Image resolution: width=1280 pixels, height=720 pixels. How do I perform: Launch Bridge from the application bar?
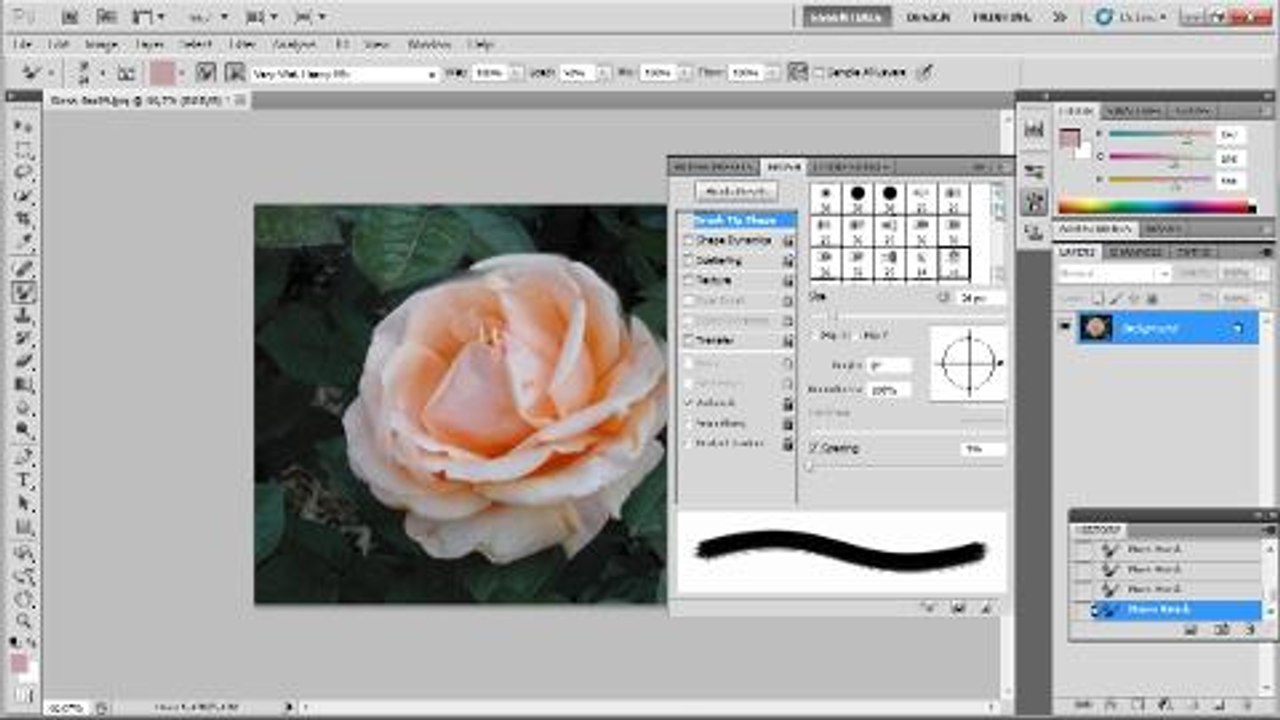pyautogui.click(x=70, y=17)
